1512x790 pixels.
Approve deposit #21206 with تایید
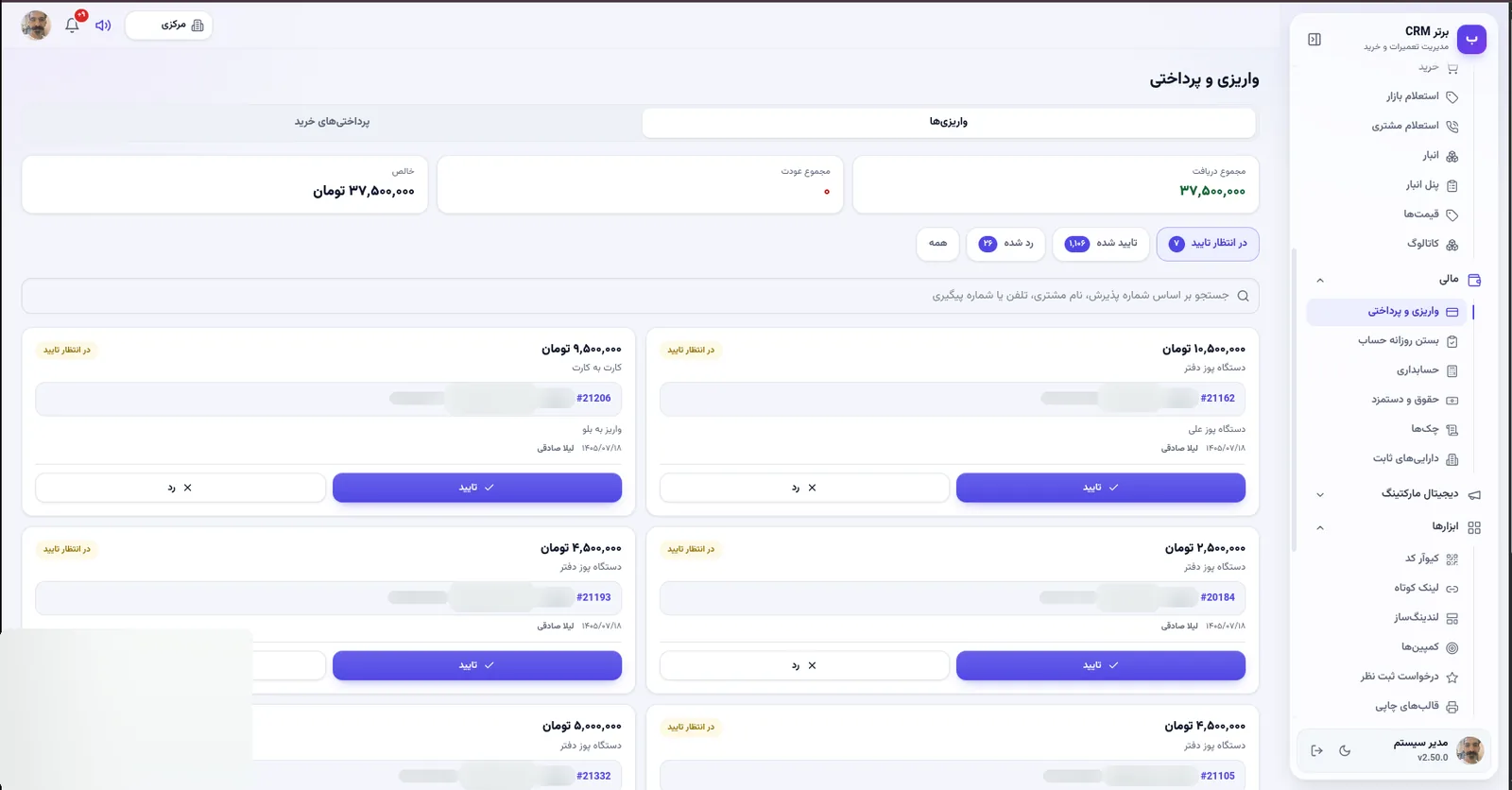tap(477, 488)
